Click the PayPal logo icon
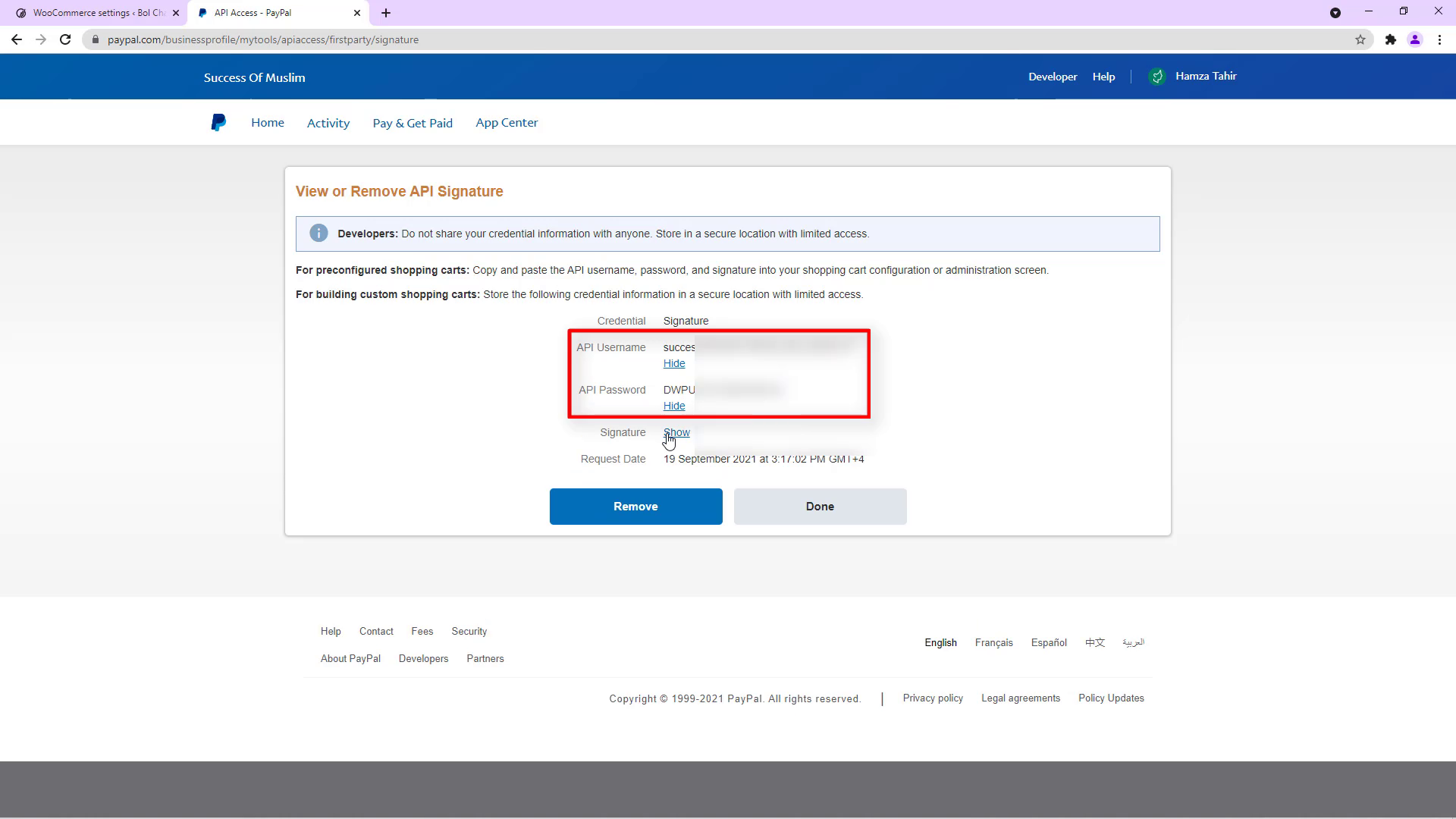 [218, 123]
